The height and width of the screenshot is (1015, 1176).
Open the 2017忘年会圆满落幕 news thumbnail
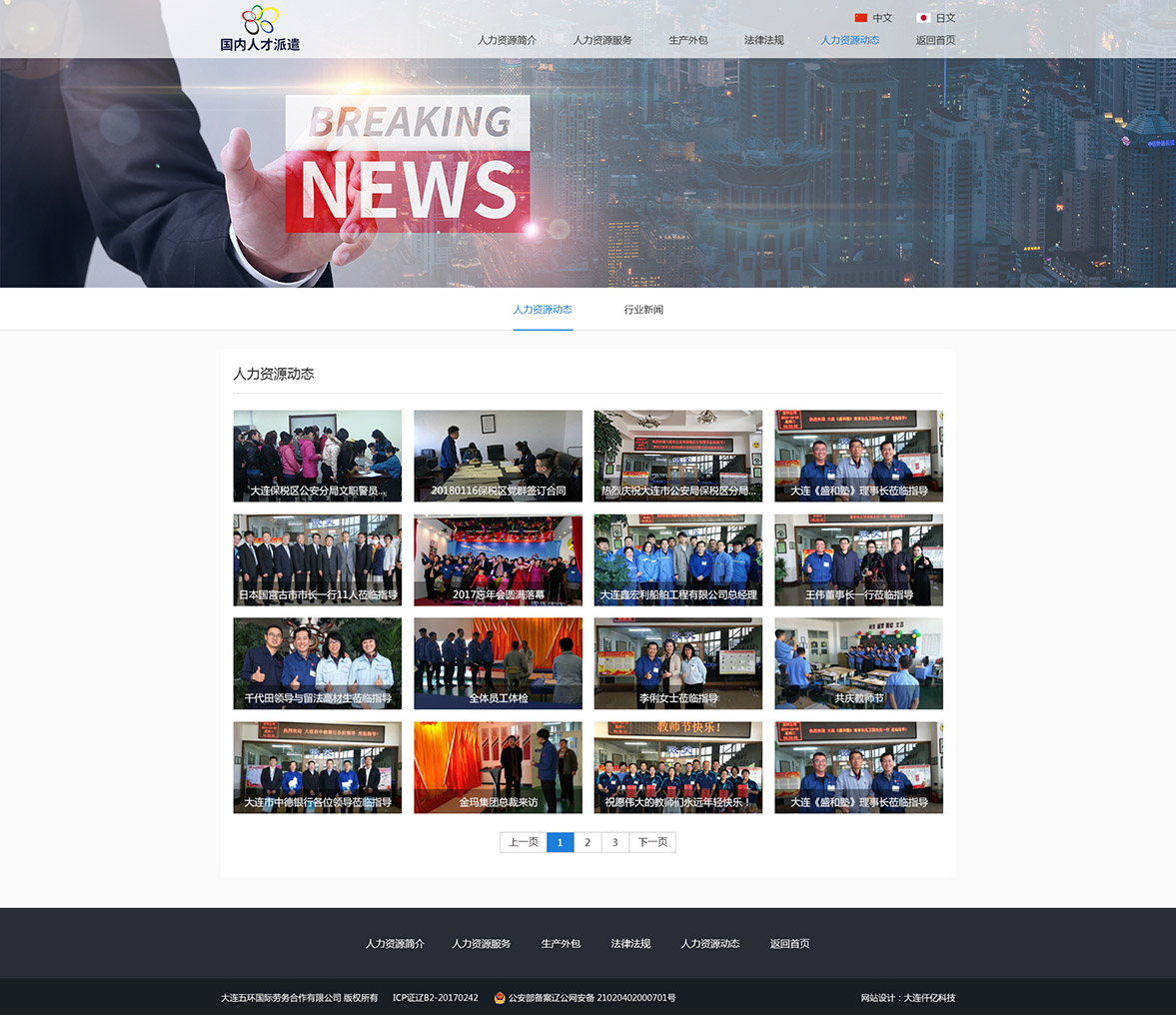[498, 559]
